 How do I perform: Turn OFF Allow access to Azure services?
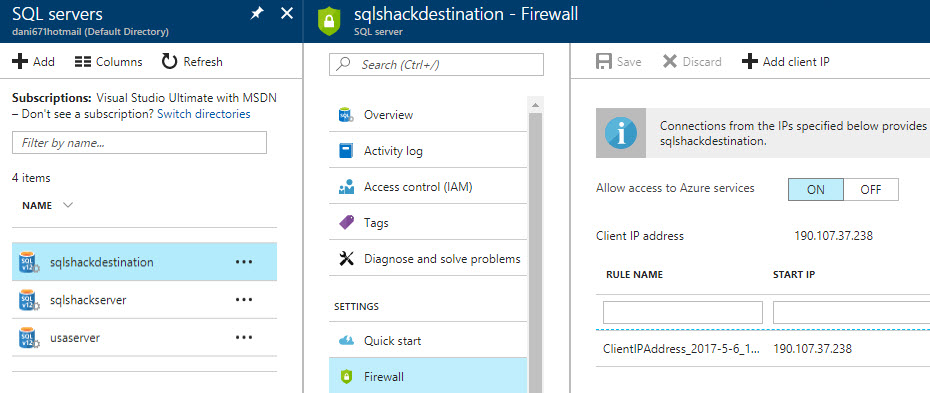pos(871,190)
